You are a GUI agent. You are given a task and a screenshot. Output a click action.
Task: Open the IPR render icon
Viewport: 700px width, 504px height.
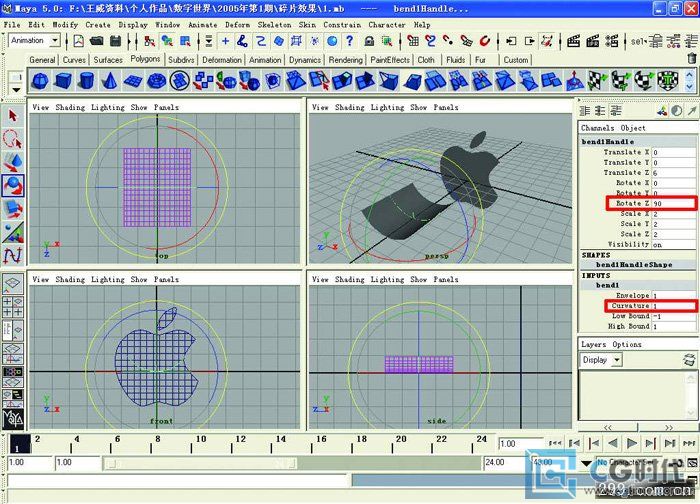pos(592,41)
